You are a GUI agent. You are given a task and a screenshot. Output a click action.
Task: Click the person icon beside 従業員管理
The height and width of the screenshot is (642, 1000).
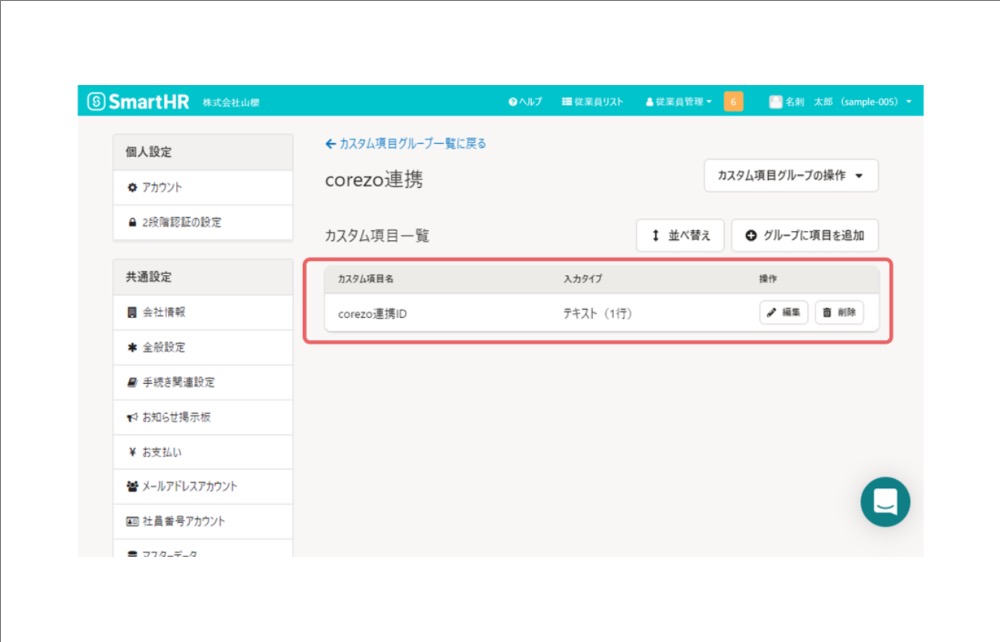(x=649, y=102)
